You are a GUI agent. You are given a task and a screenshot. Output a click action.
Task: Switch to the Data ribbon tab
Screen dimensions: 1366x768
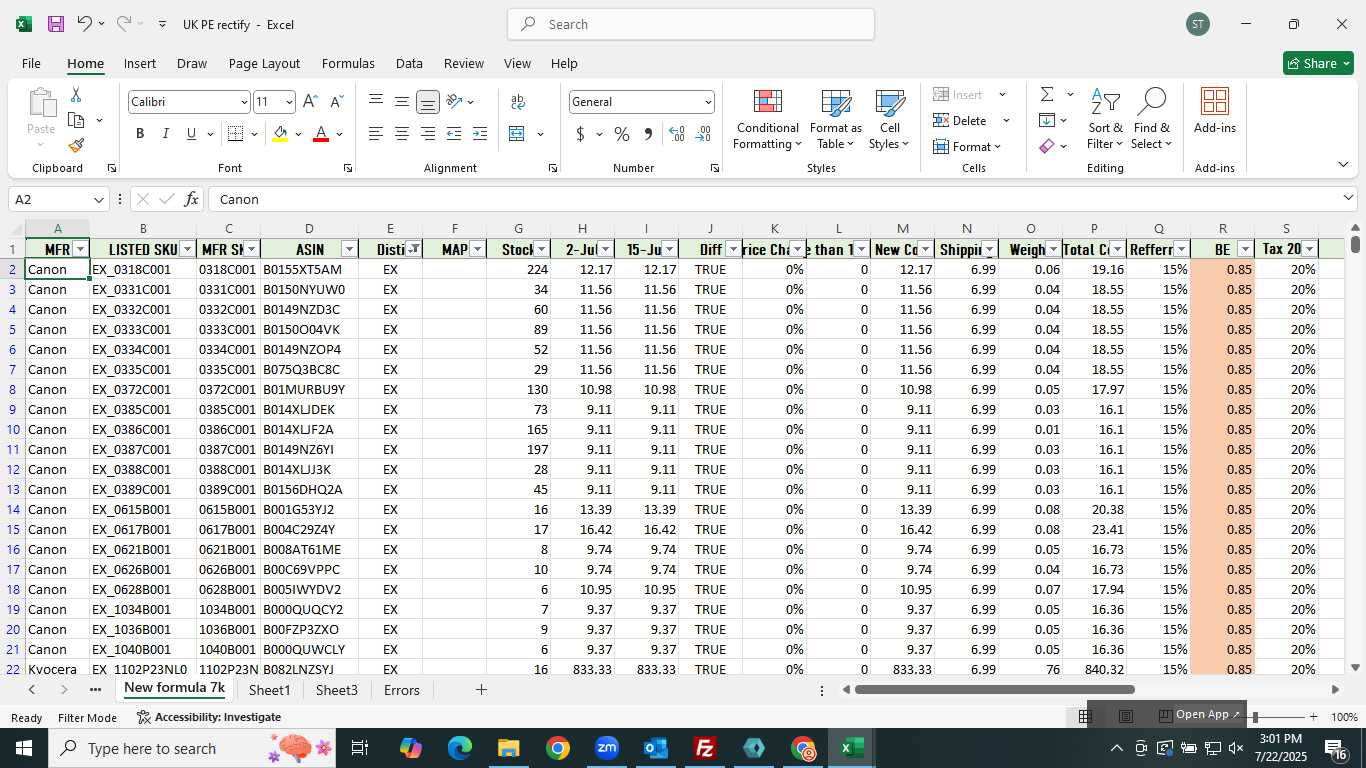(x=409, y=63)
